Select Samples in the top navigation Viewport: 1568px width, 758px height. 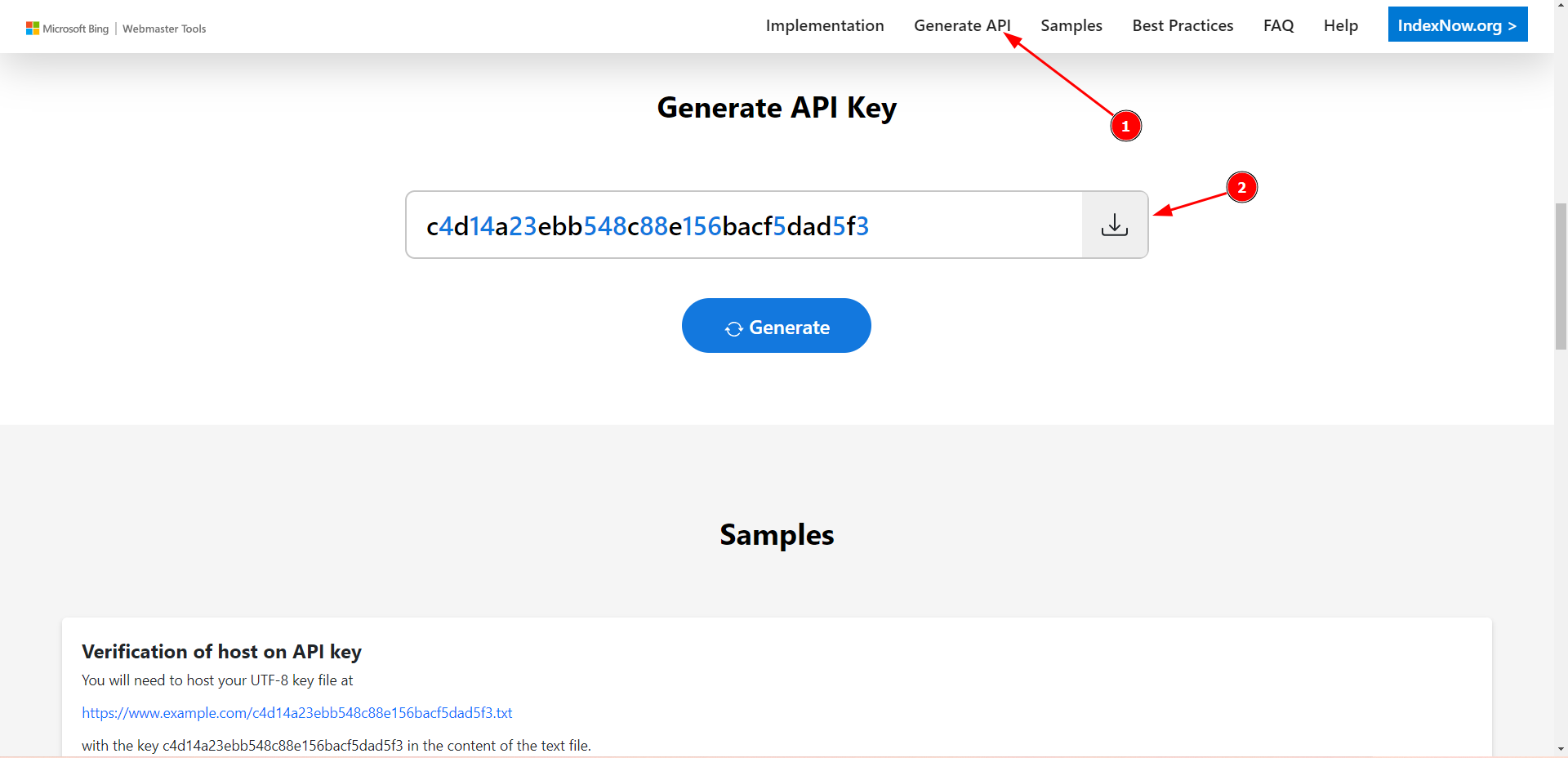1071,25
